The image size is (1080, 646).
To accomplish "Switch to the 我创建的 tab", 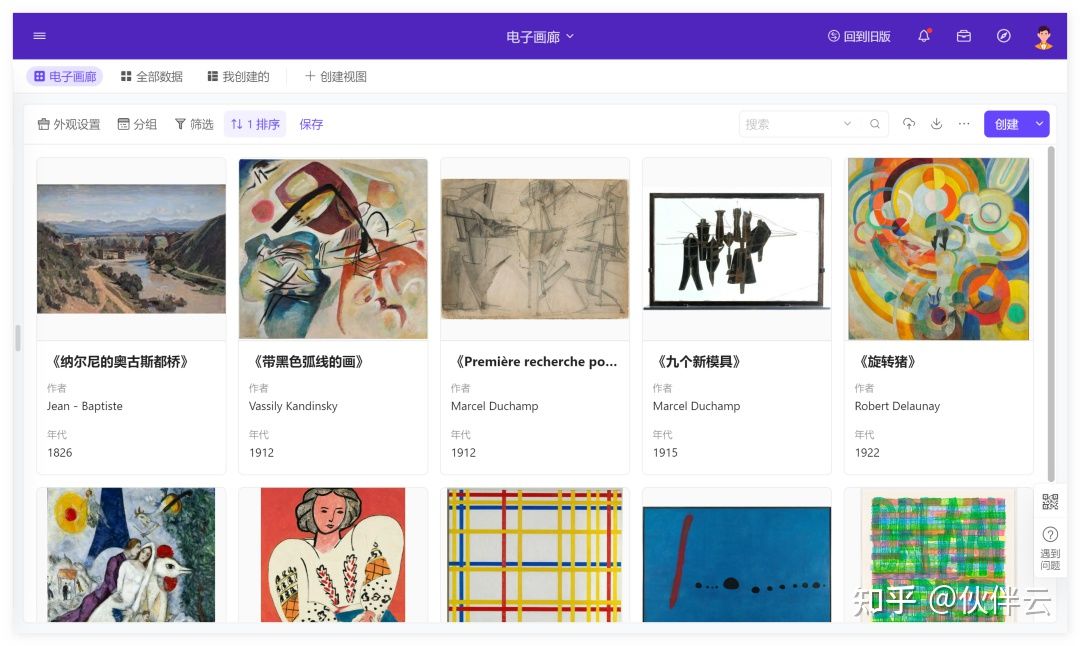I will (238, 76).
